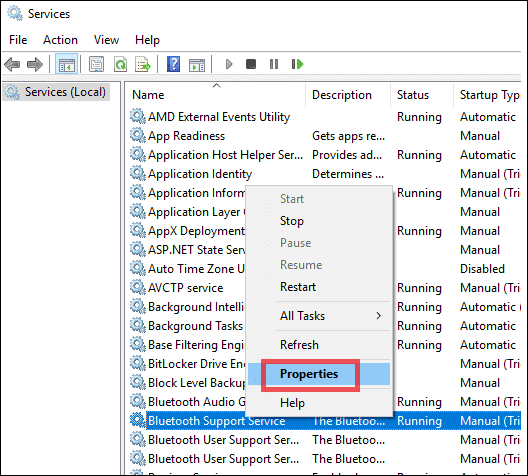Select the AMD External Events Utility service
The width and height of the screenshot is (528, 476).
219,117
